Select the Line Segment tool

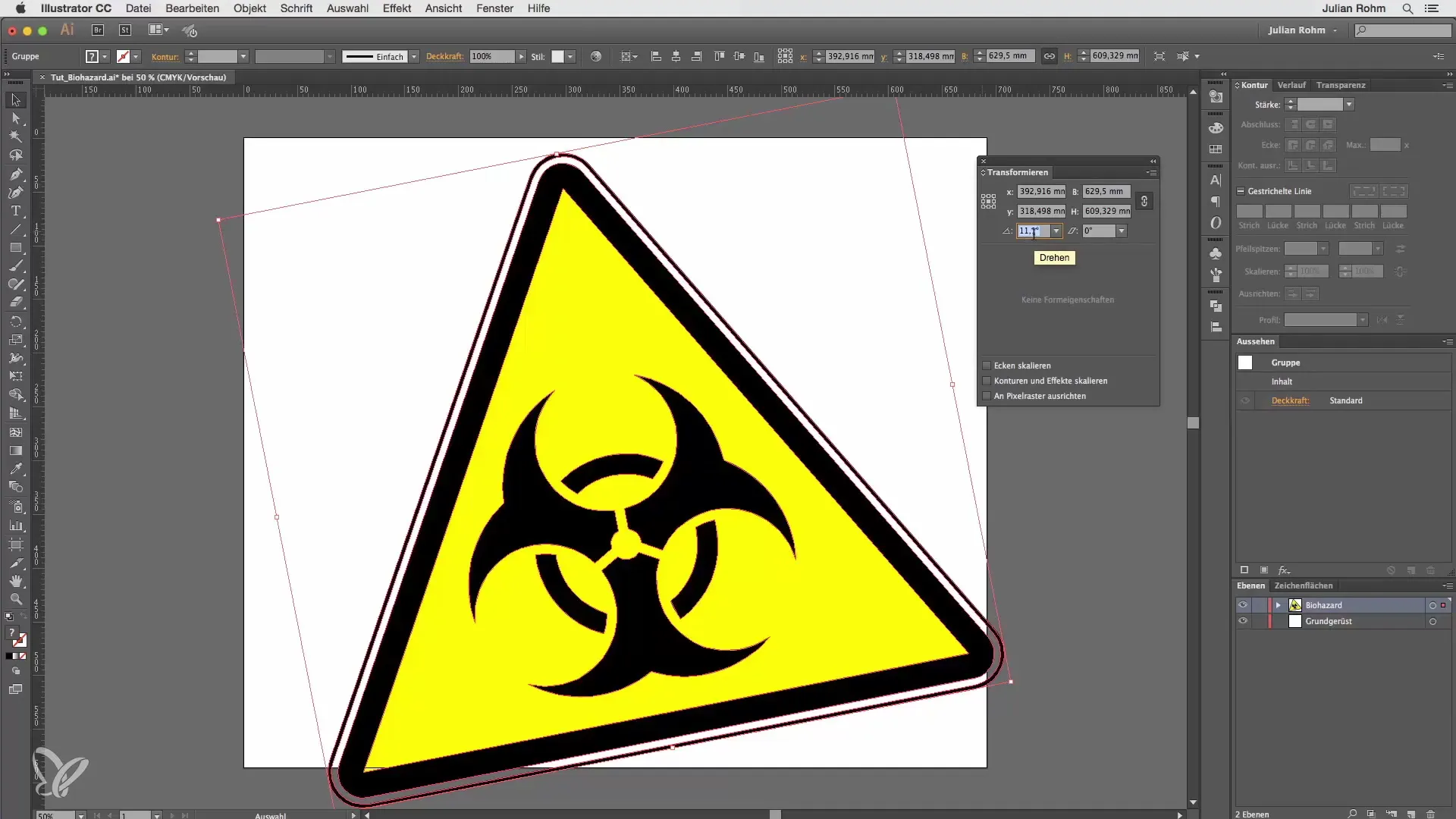point(16,229)
